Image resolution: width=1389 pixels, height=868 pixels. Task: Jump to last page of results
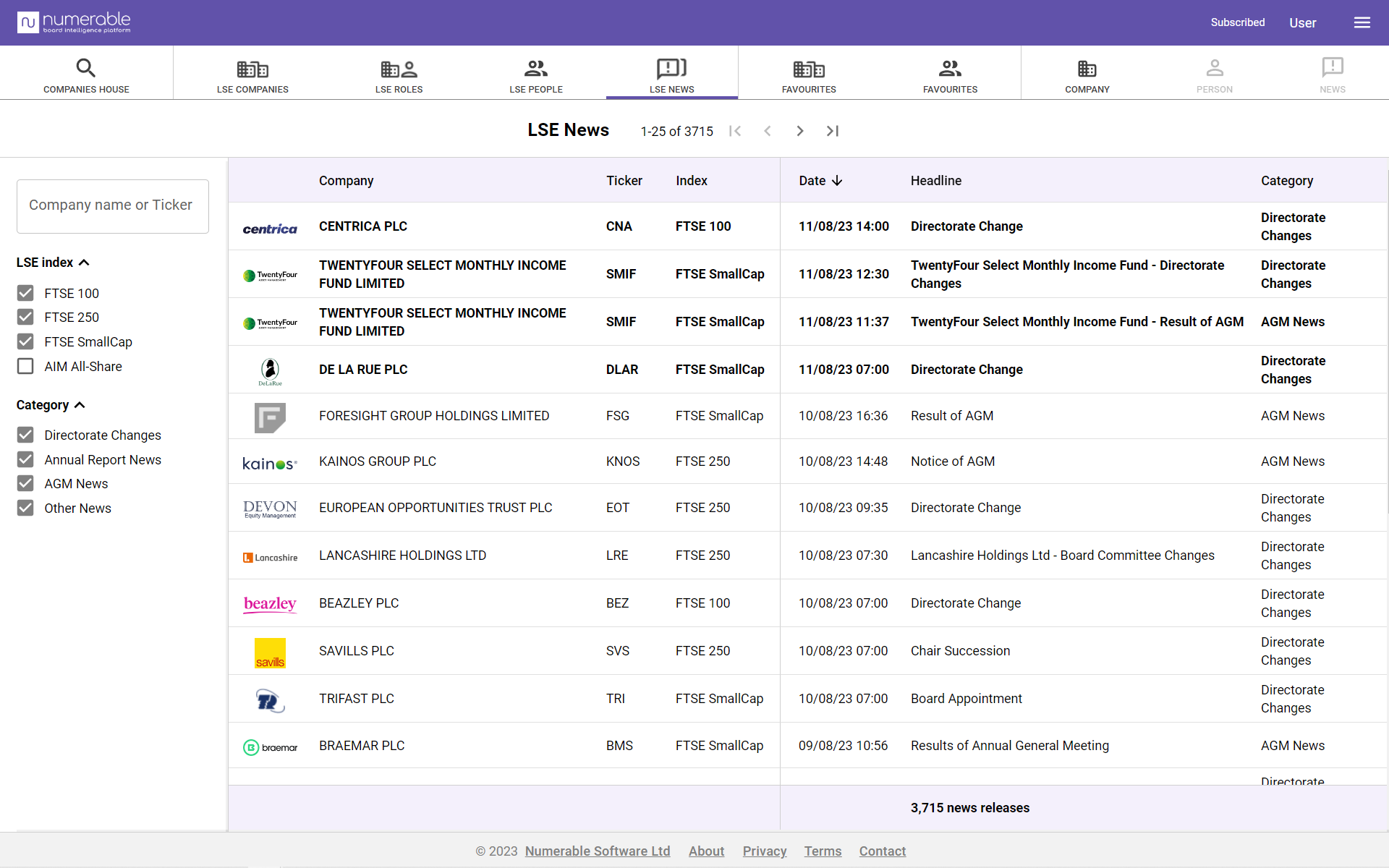coord(833,131)
